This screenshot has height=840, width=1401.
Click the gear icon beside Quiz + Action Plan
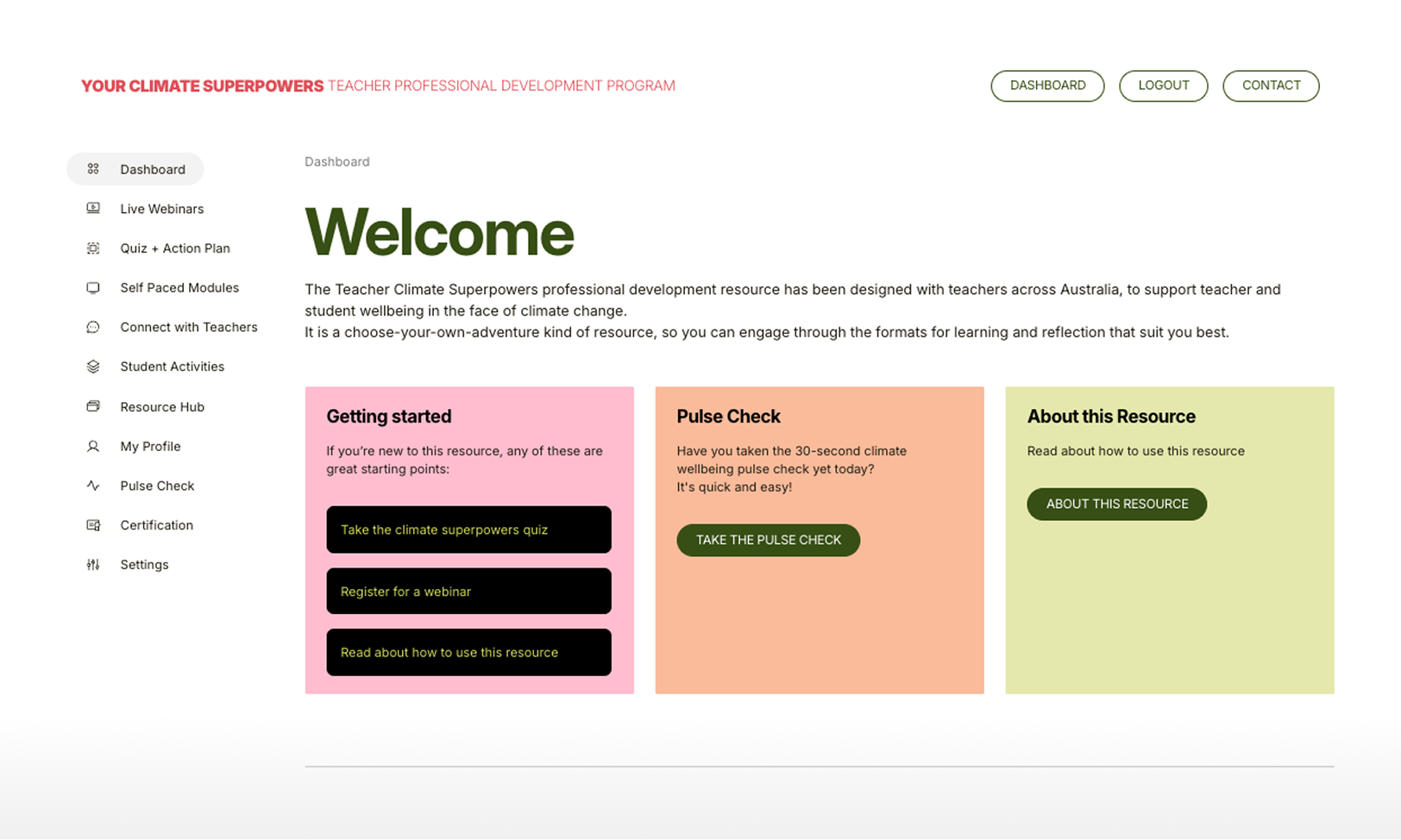(x=92, y=248)
